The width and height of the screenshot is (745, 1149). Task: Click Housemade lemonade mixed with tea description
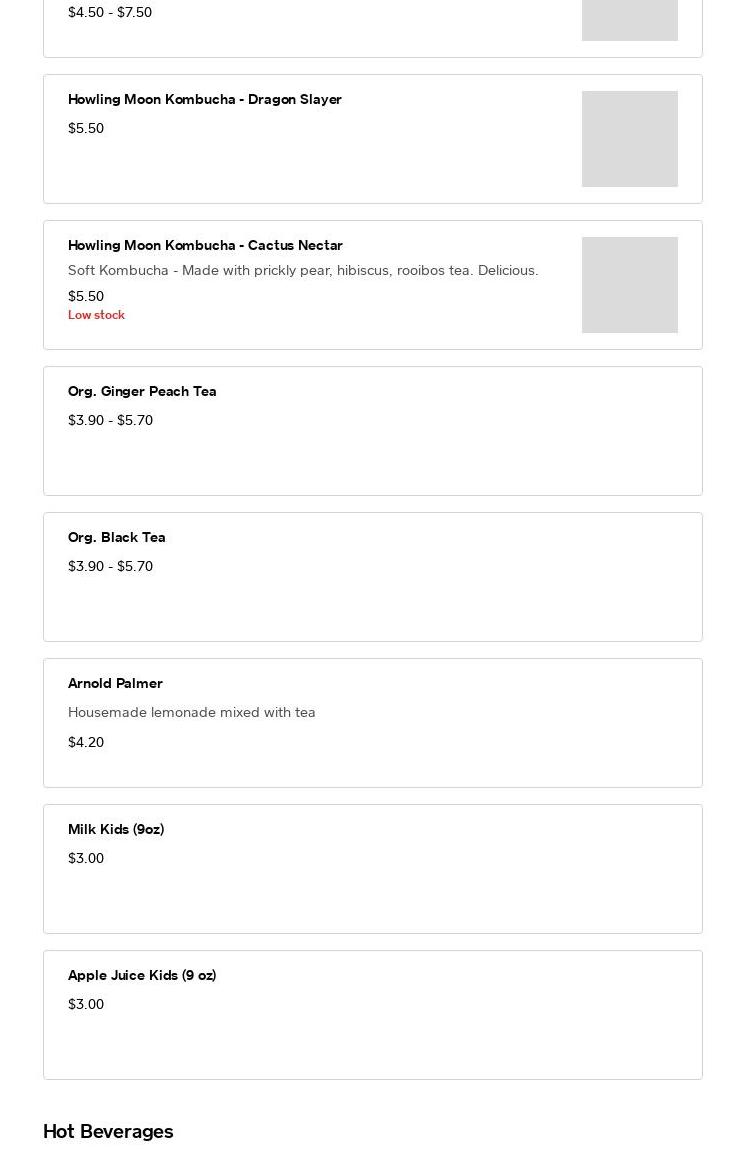pos(191,713)
